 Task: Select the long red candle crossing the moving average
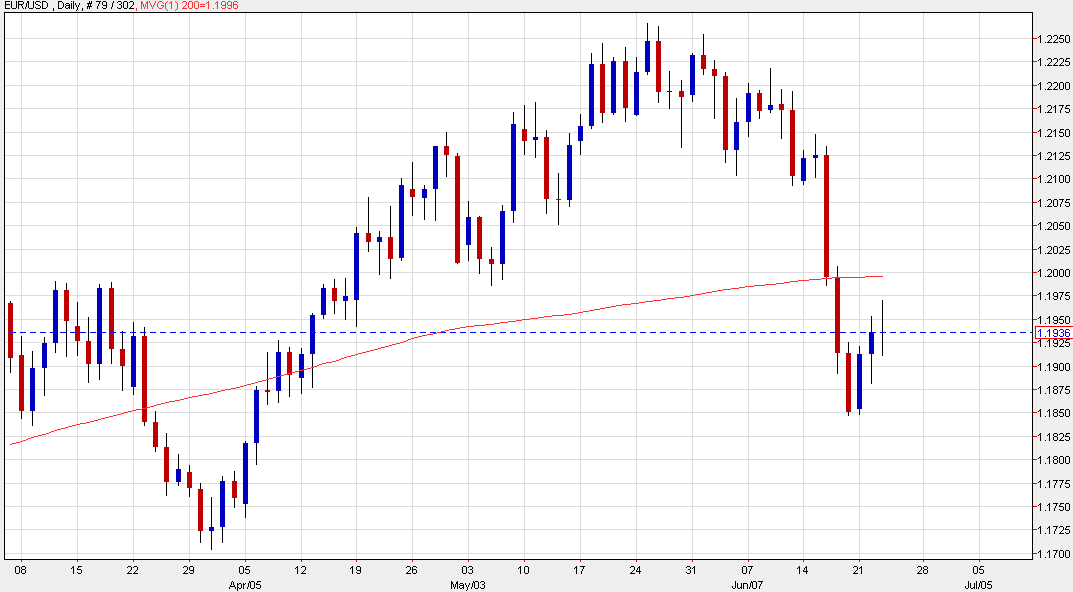pyautogui.click(x=826, y=215)
